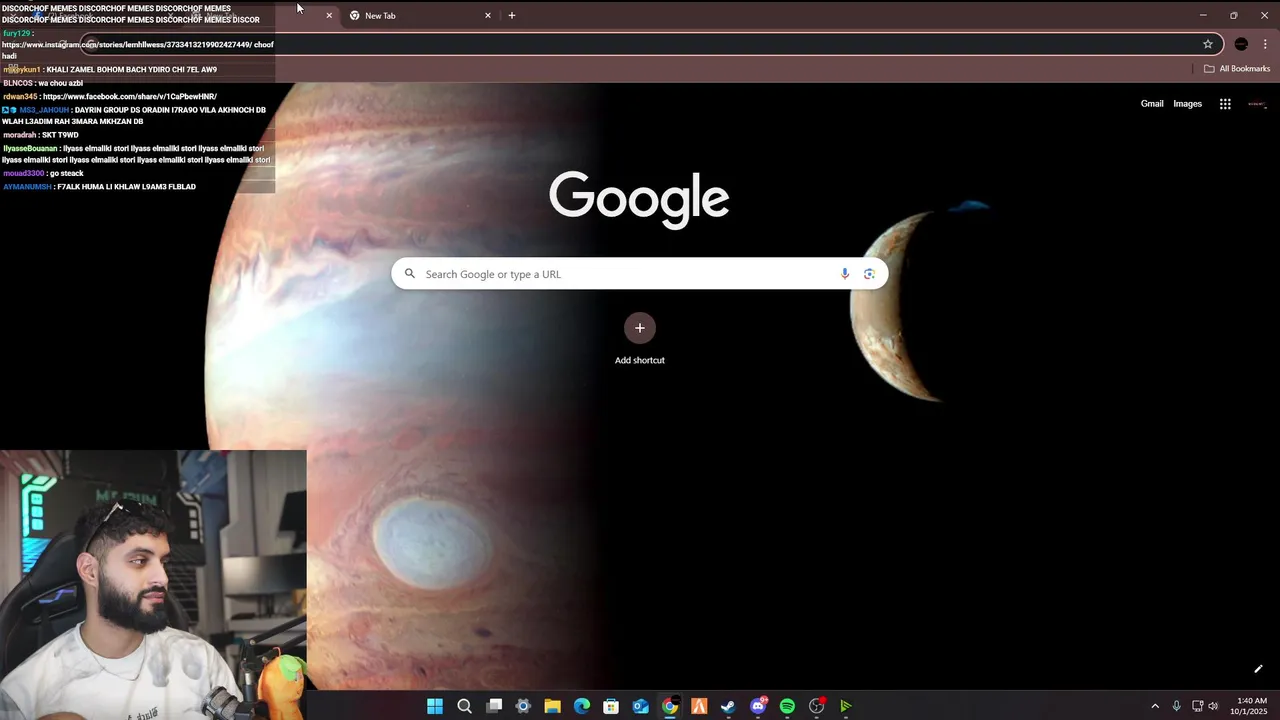This screenshot has height=720, width=1280.
Task: Show hidden system tray icons
Action: click(x=1155, y=706)
